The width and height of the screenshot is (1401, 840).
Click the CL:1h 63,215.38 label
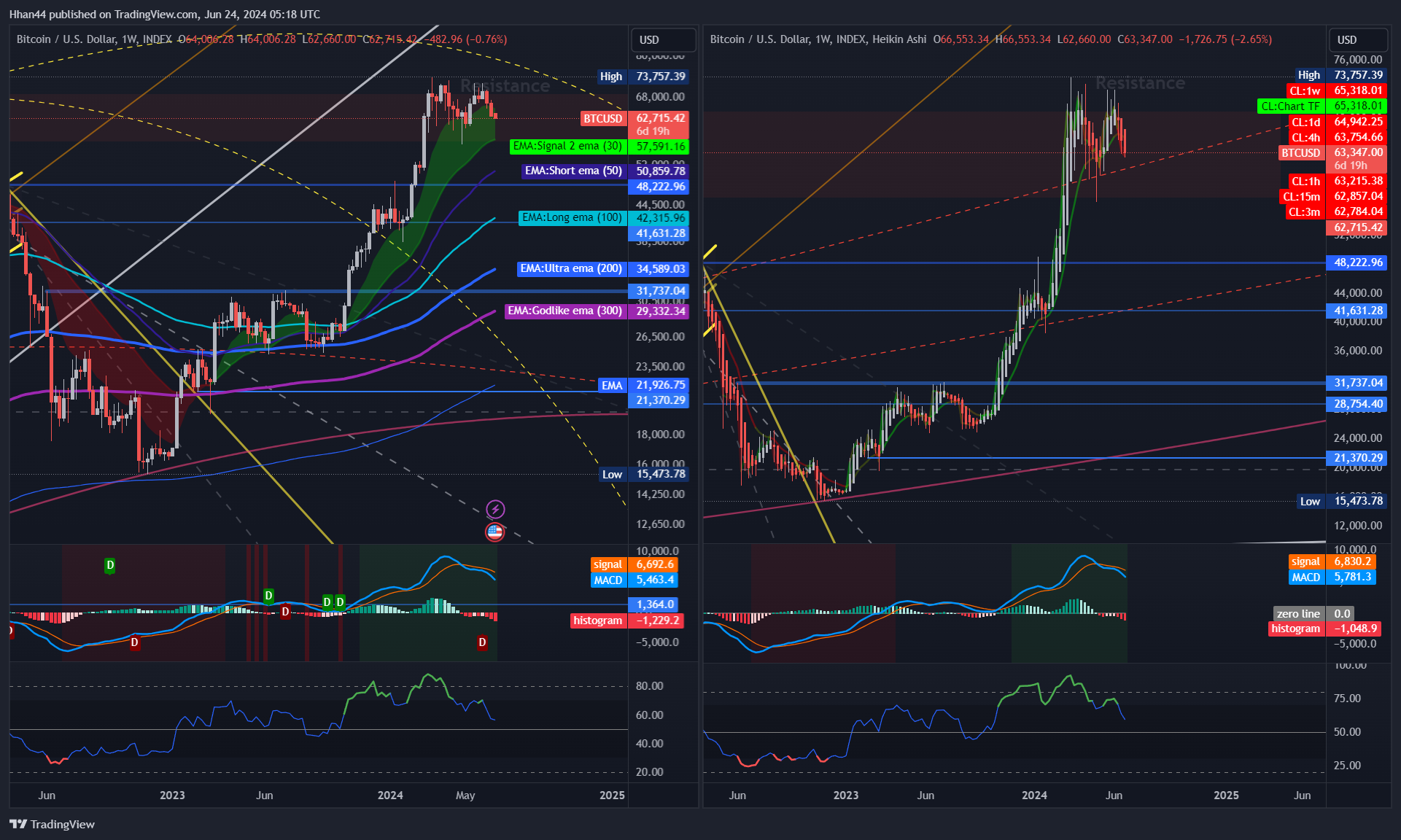click(1338, 181)
